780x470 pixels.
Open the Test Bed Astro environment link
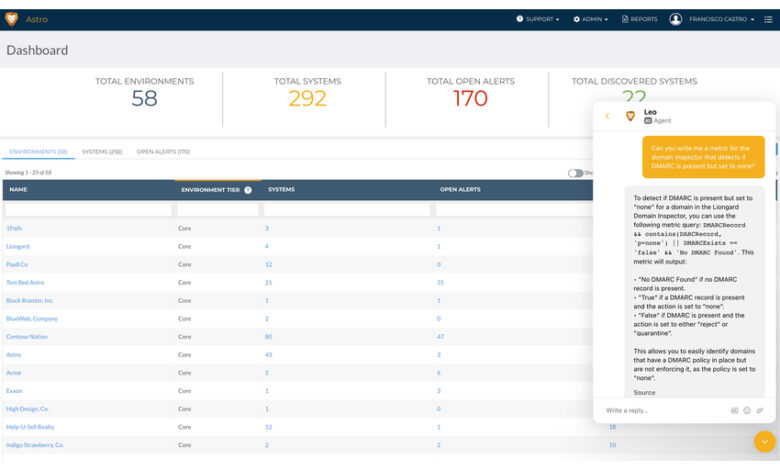[x=25, y=282]
